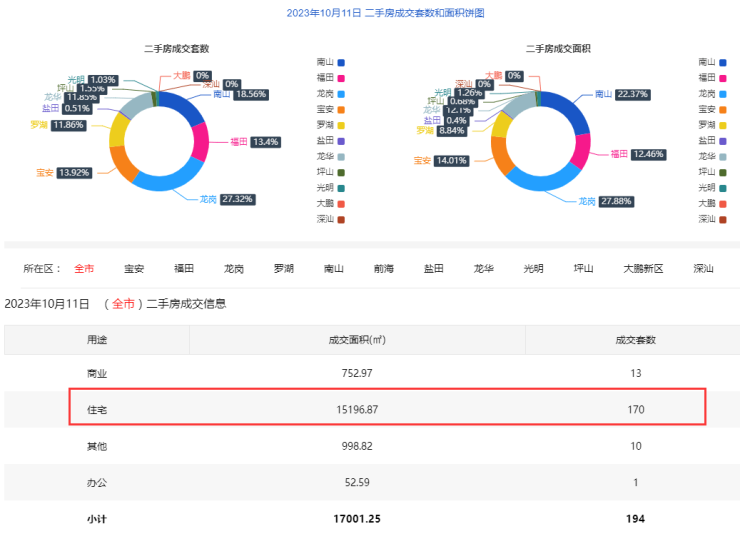
Task: Select the 大鹏新区 district tab
Action: (643, 268)
